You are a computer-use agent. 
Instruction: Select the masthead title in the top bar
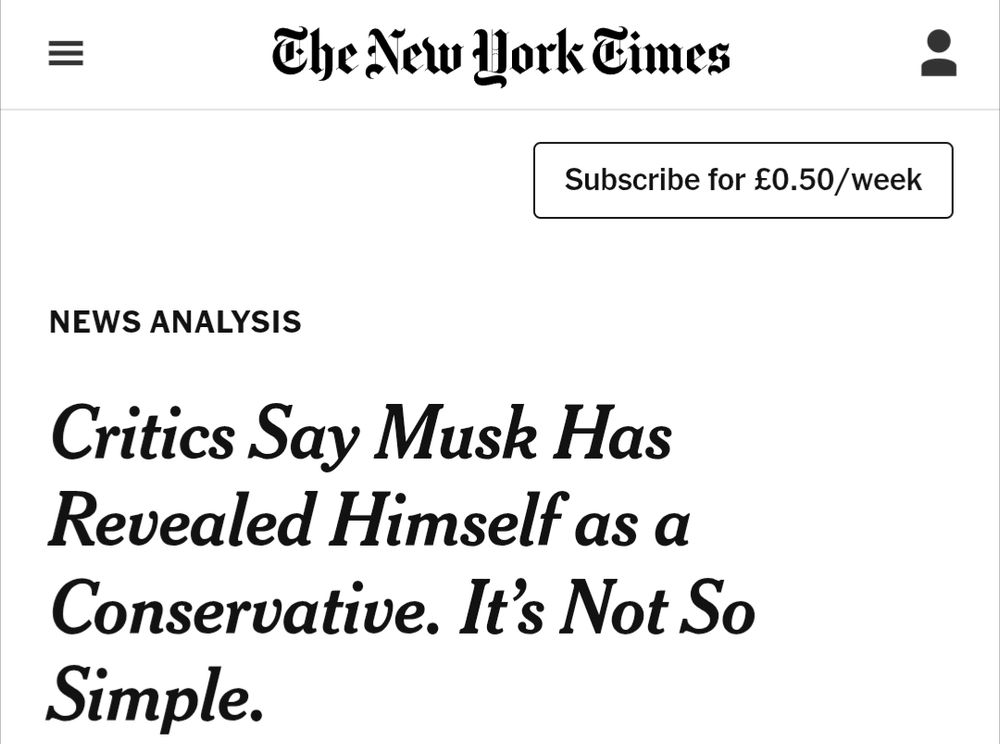coord(498,55)
